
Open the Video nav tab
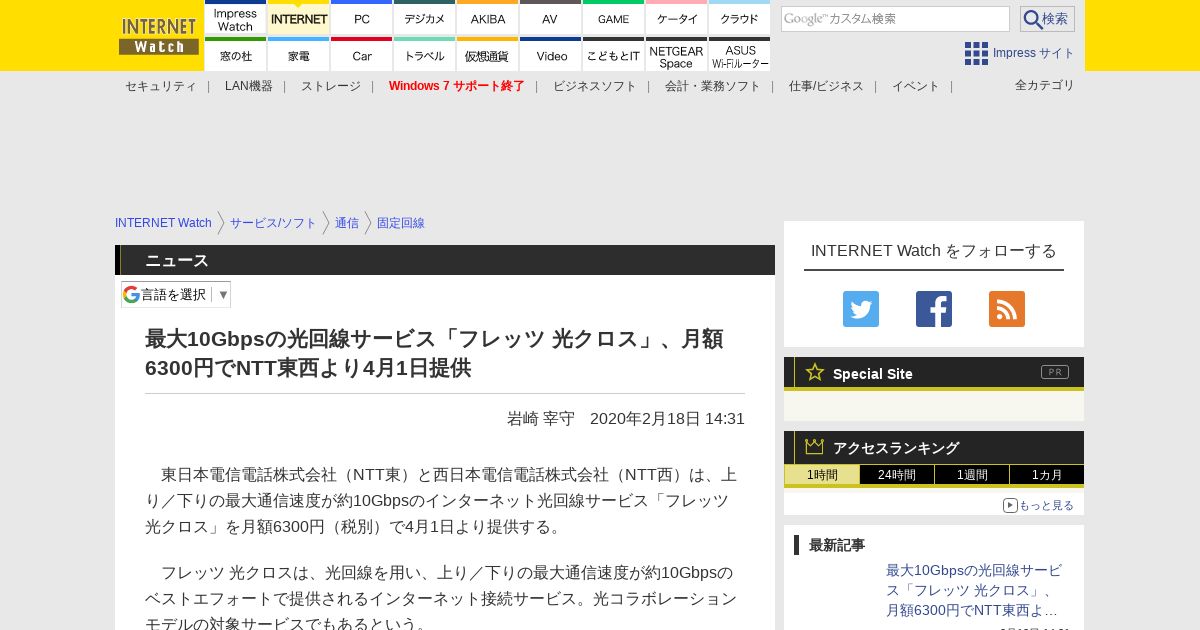pos(551,54)
